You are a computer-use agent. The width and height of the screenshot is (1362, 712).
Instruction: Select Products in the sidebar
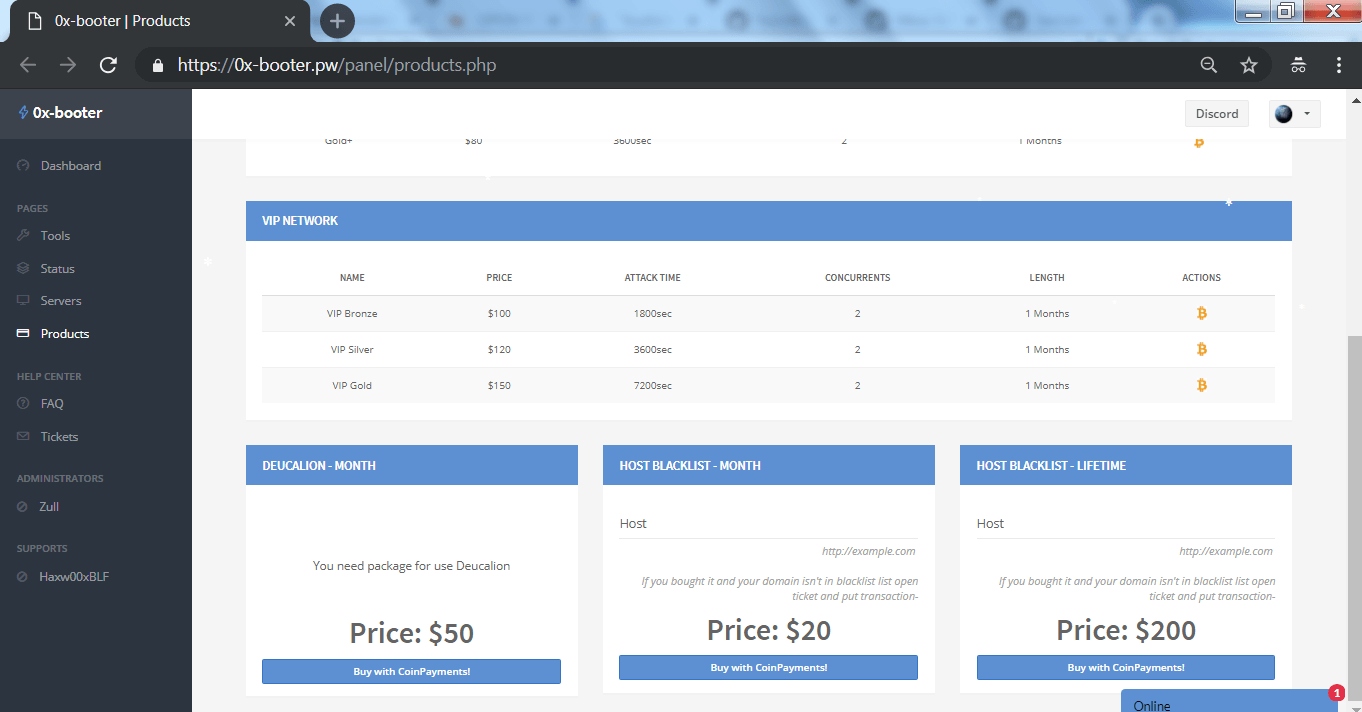click(x=64, y=334)
